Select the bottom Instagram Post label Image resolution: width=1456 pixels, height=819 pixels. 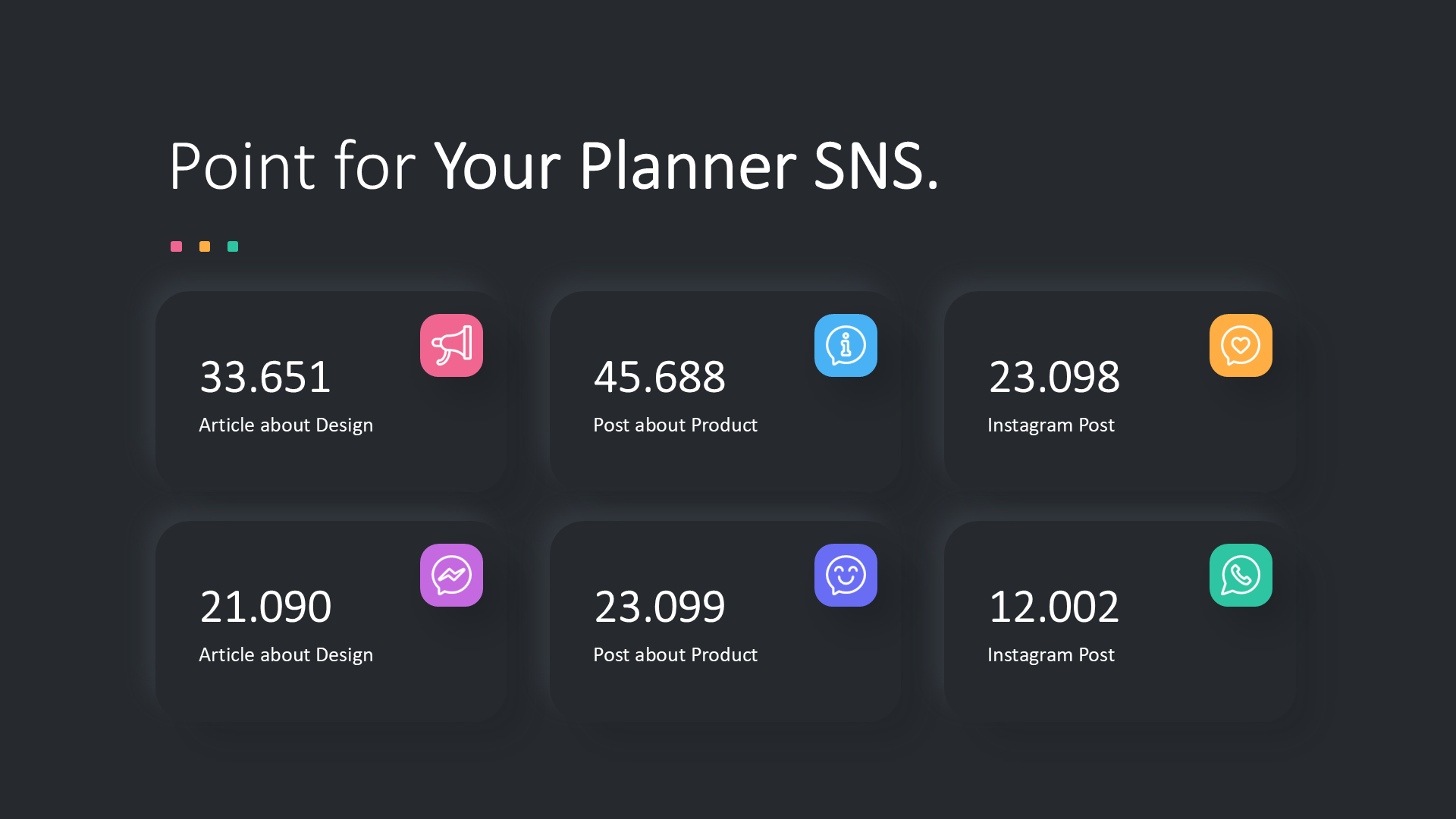[1051, 655]
